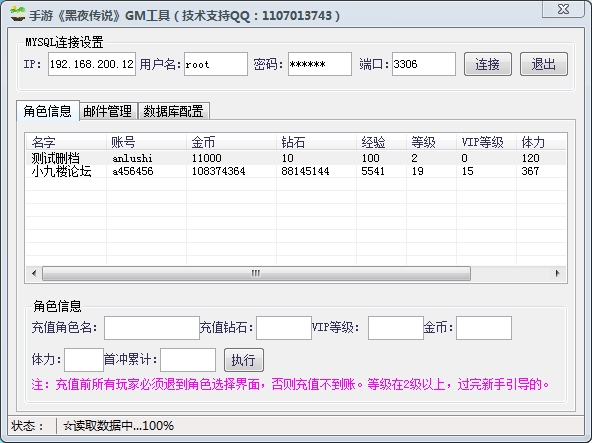Sort by the 名字 column header

point(66,142)
